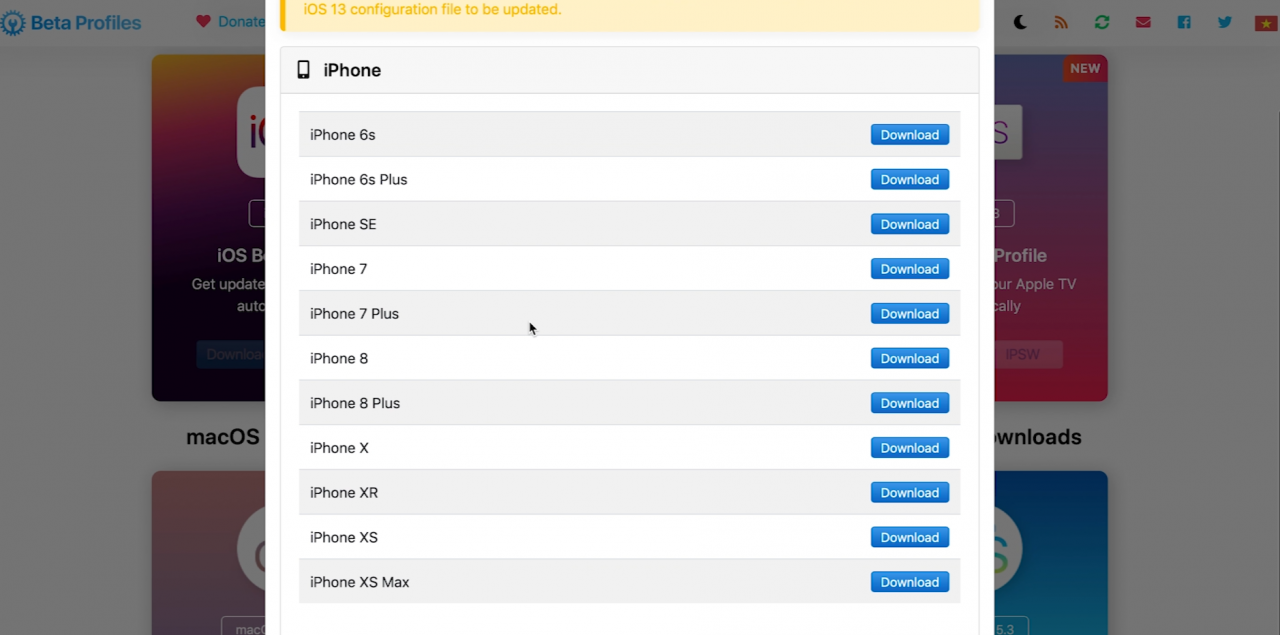Download the iPhone XS Max profile

(x=910, y=582)
